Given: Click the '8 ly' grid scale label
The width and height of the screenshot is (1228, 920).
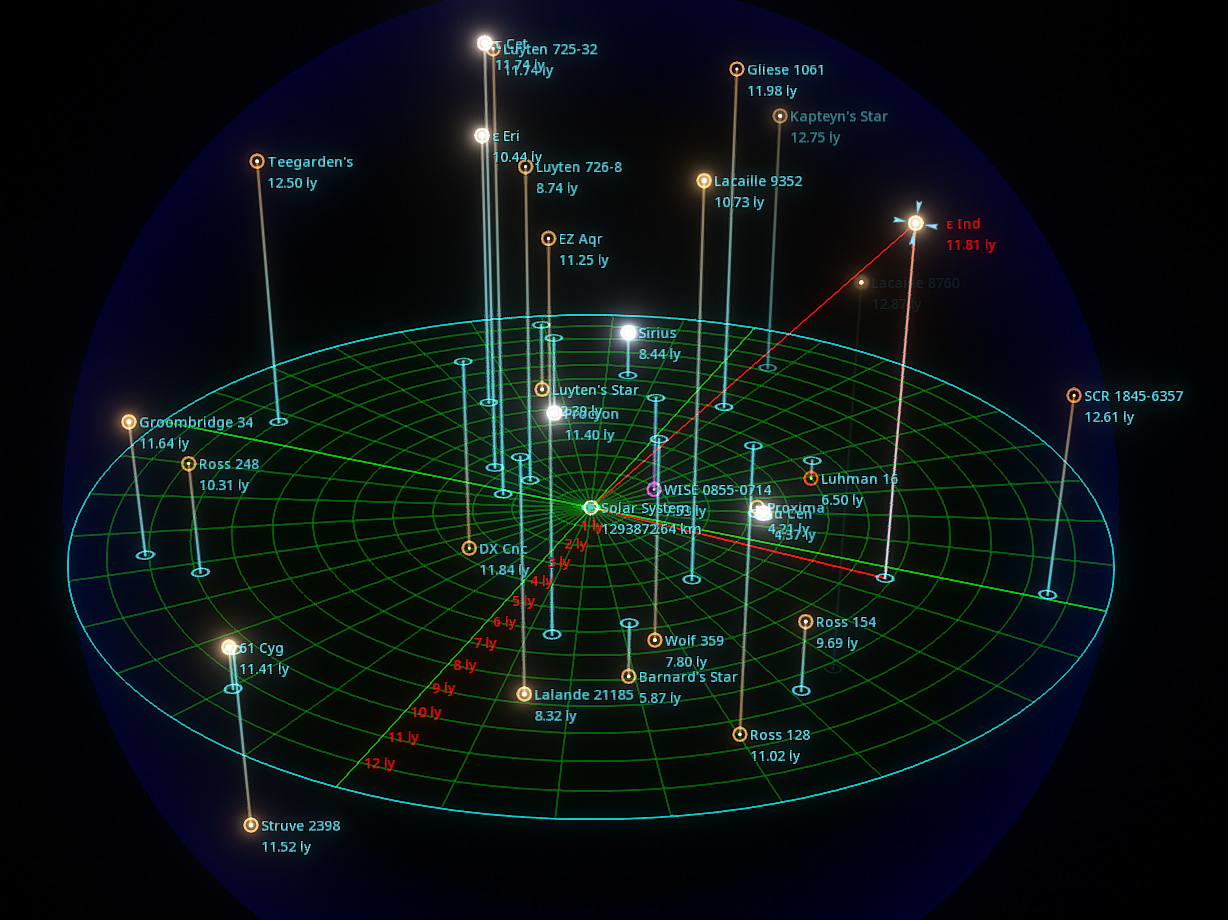Looking at the screenshot, I should (x=465, y=665).
